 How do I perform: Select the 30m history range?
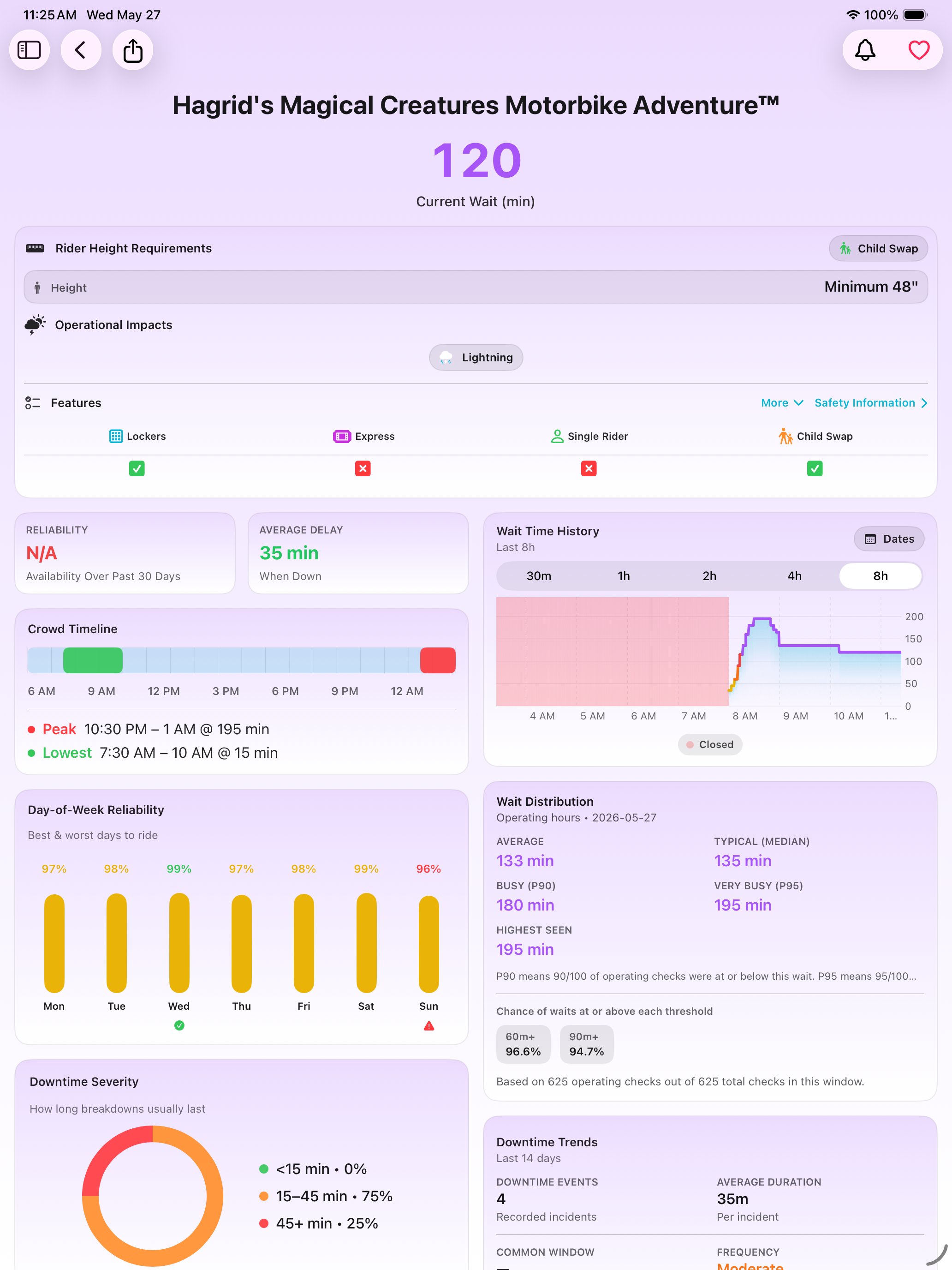[539, 576]
